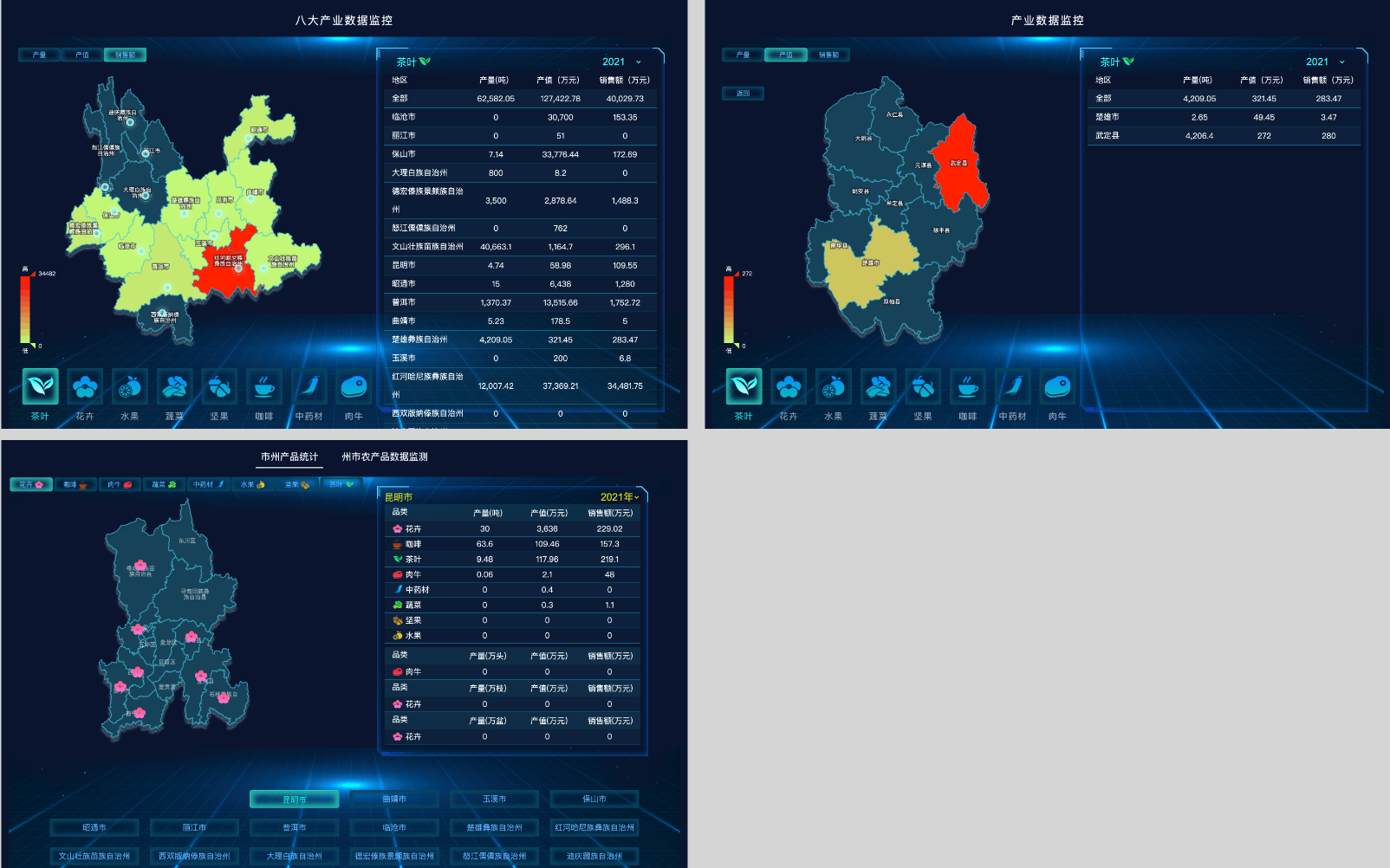
Task: Open the 2021 year dropdown in right dashboard
Action: pyautogui.click(x=1326, y=62)
